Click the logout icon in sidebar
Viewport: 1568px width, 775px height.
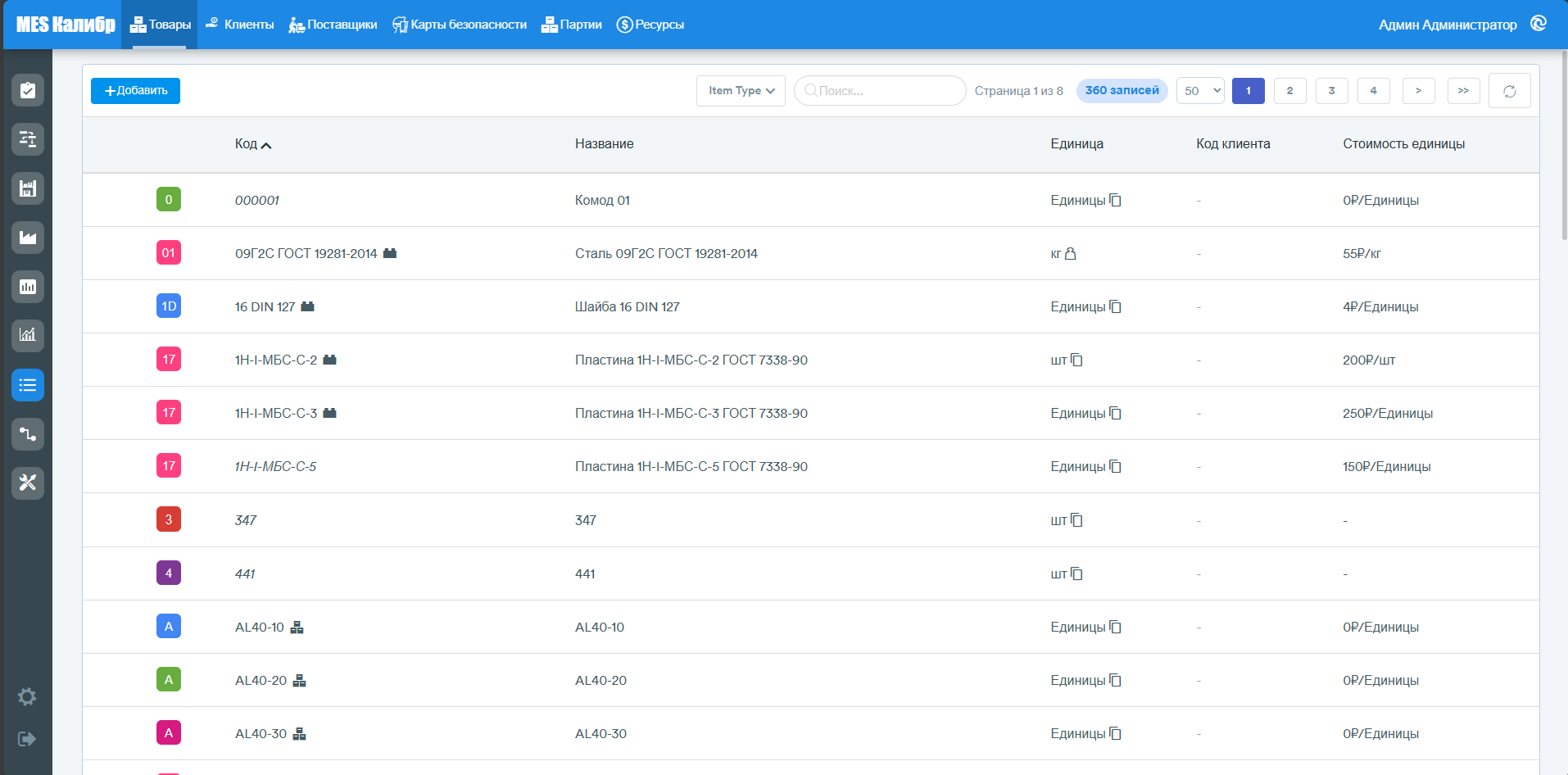27,739
